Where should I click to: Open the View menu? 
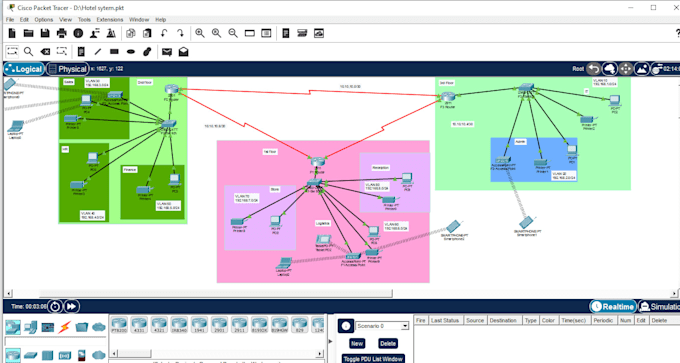65,20
